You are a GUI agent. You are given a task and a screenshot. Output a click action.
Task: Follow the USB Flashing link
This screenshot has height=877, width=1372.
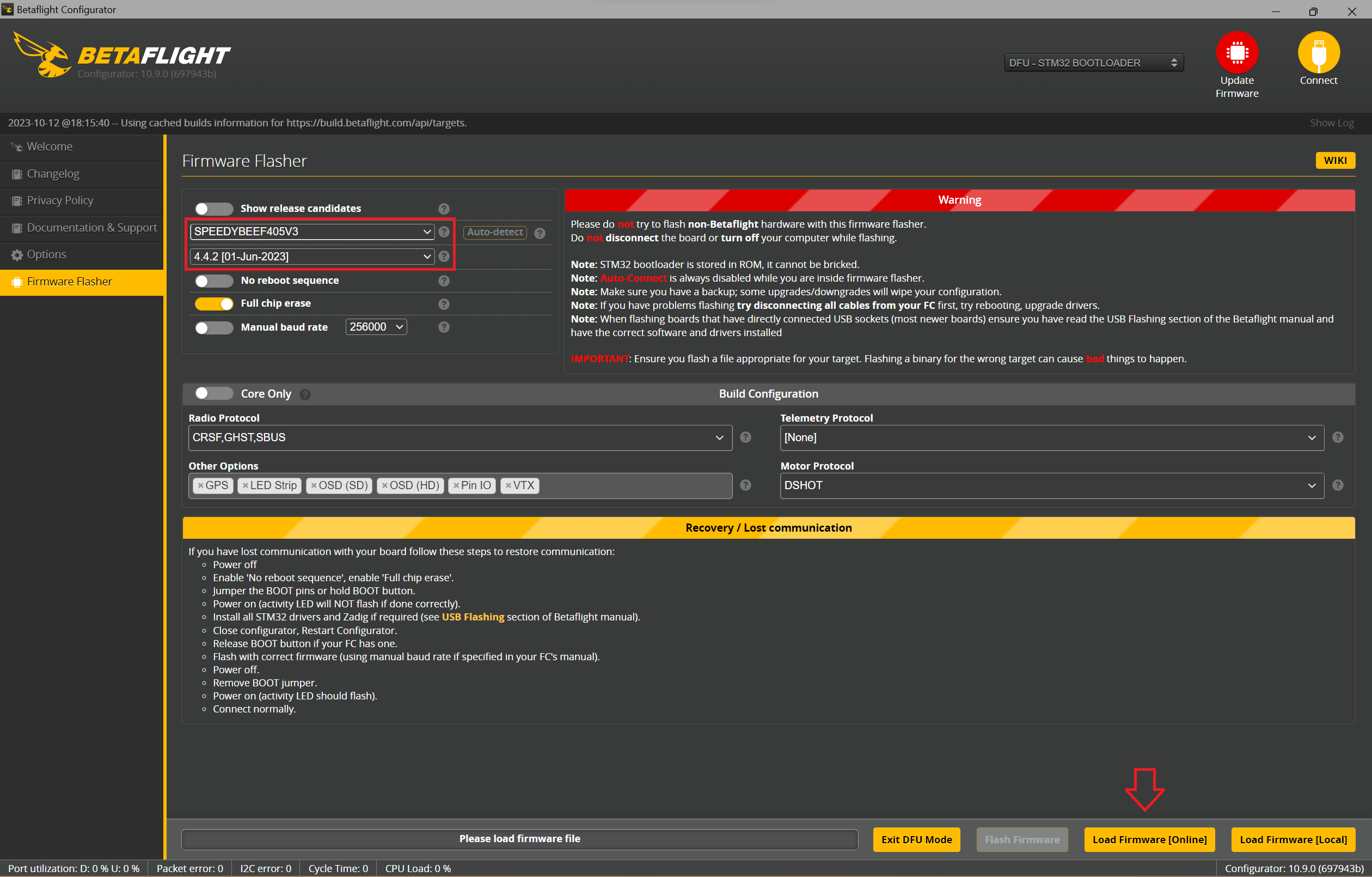[473, 617]
